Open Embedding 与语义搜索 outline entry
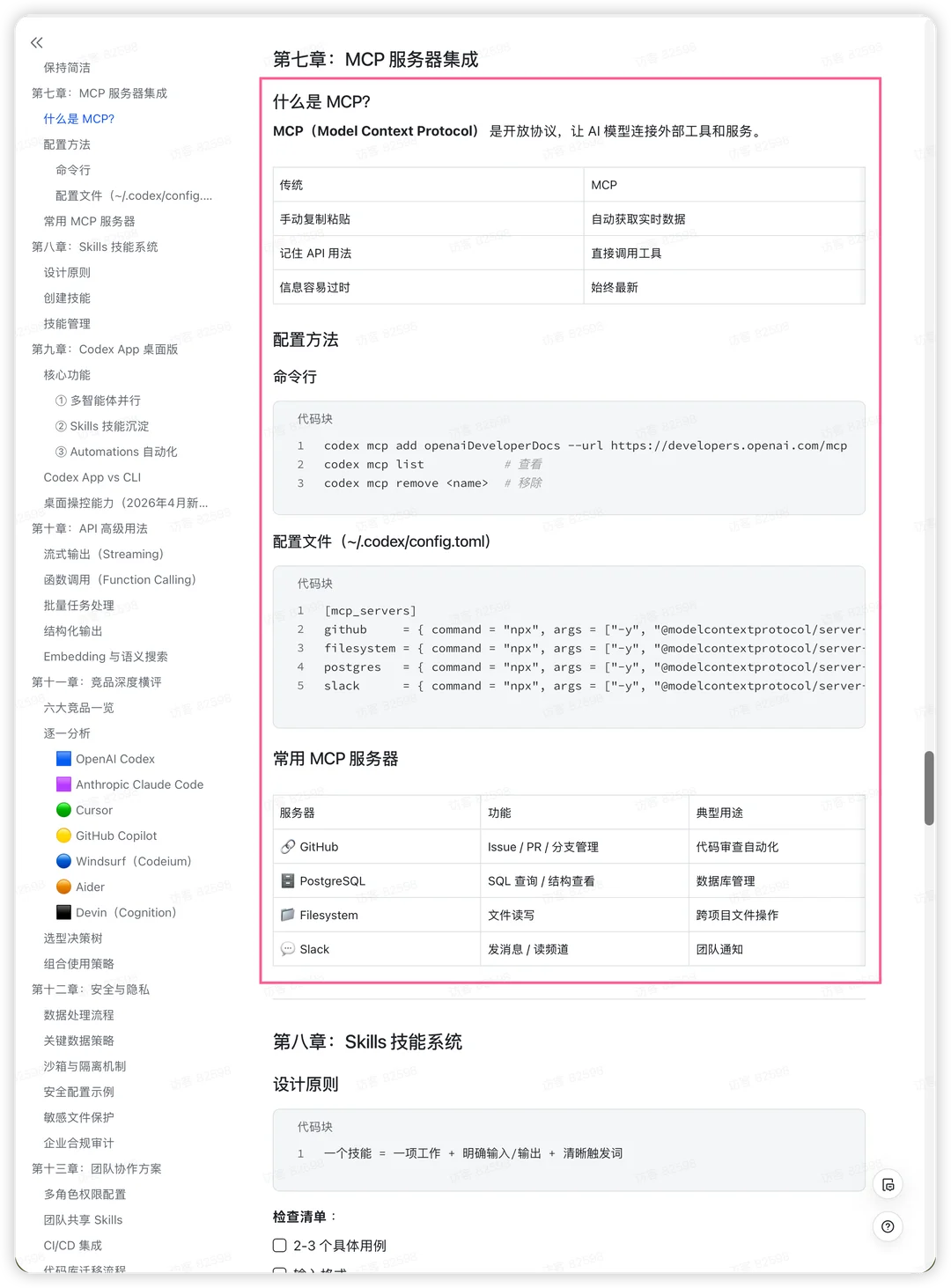The image size is (951, 1288). (x=106, y=657)
